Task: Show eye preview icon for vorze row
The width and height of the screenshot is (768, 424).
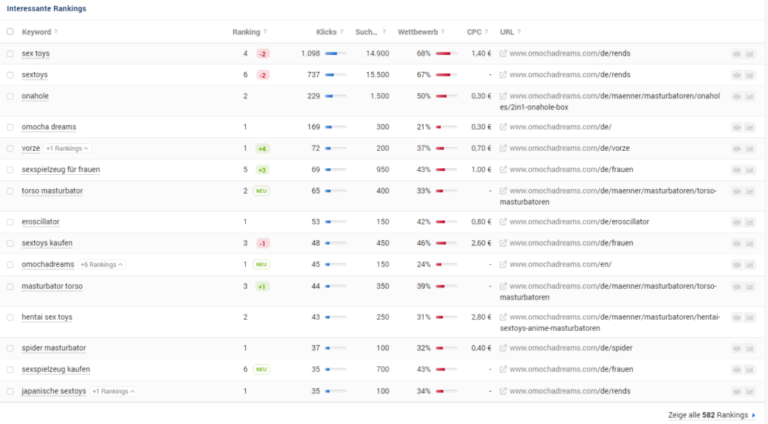Action: (x=737, y=149)
